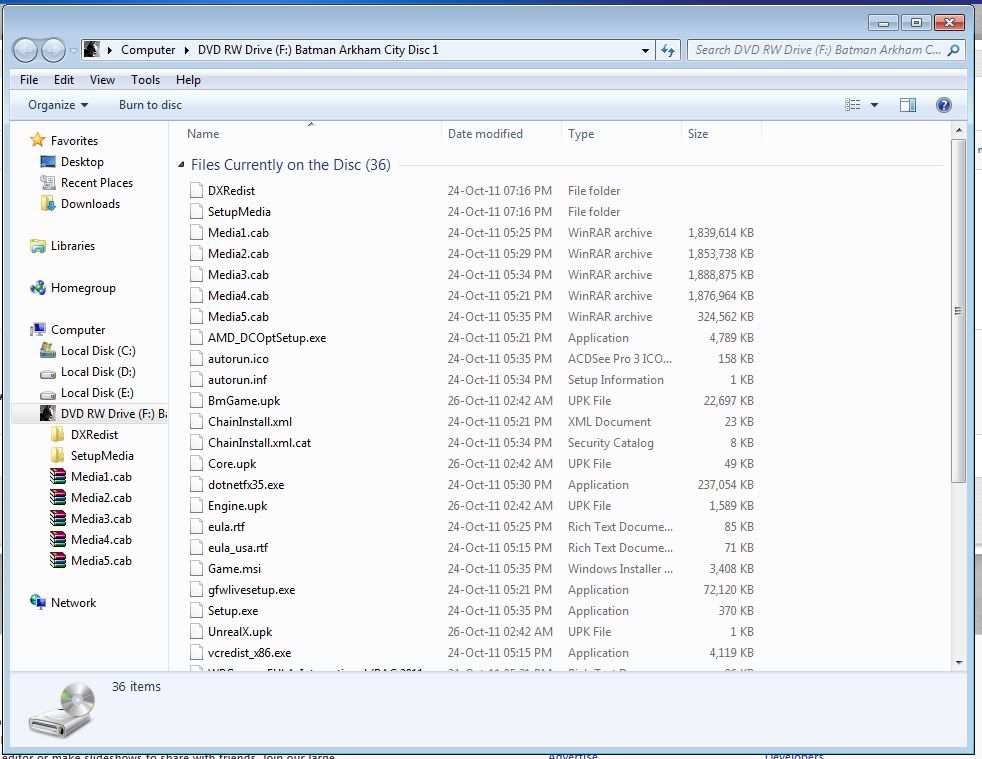Open Local Disk (C:) in navigation pane
Image resolution: width=982 pixels, height=759 pixels.
tap(98, 351)
